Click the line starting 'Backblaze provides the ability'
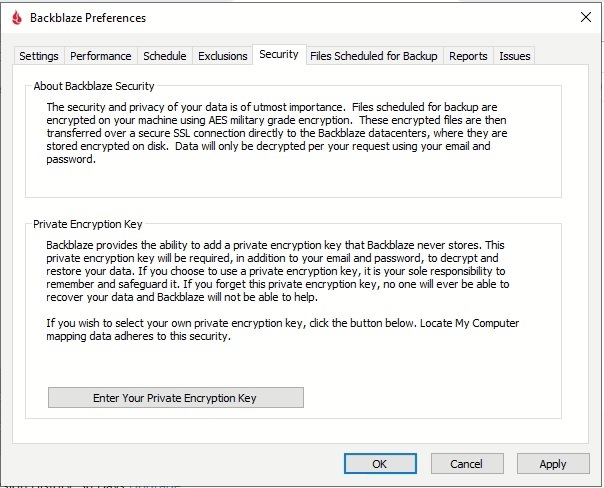This screenshot has height=488, width=604. [275, 245]
